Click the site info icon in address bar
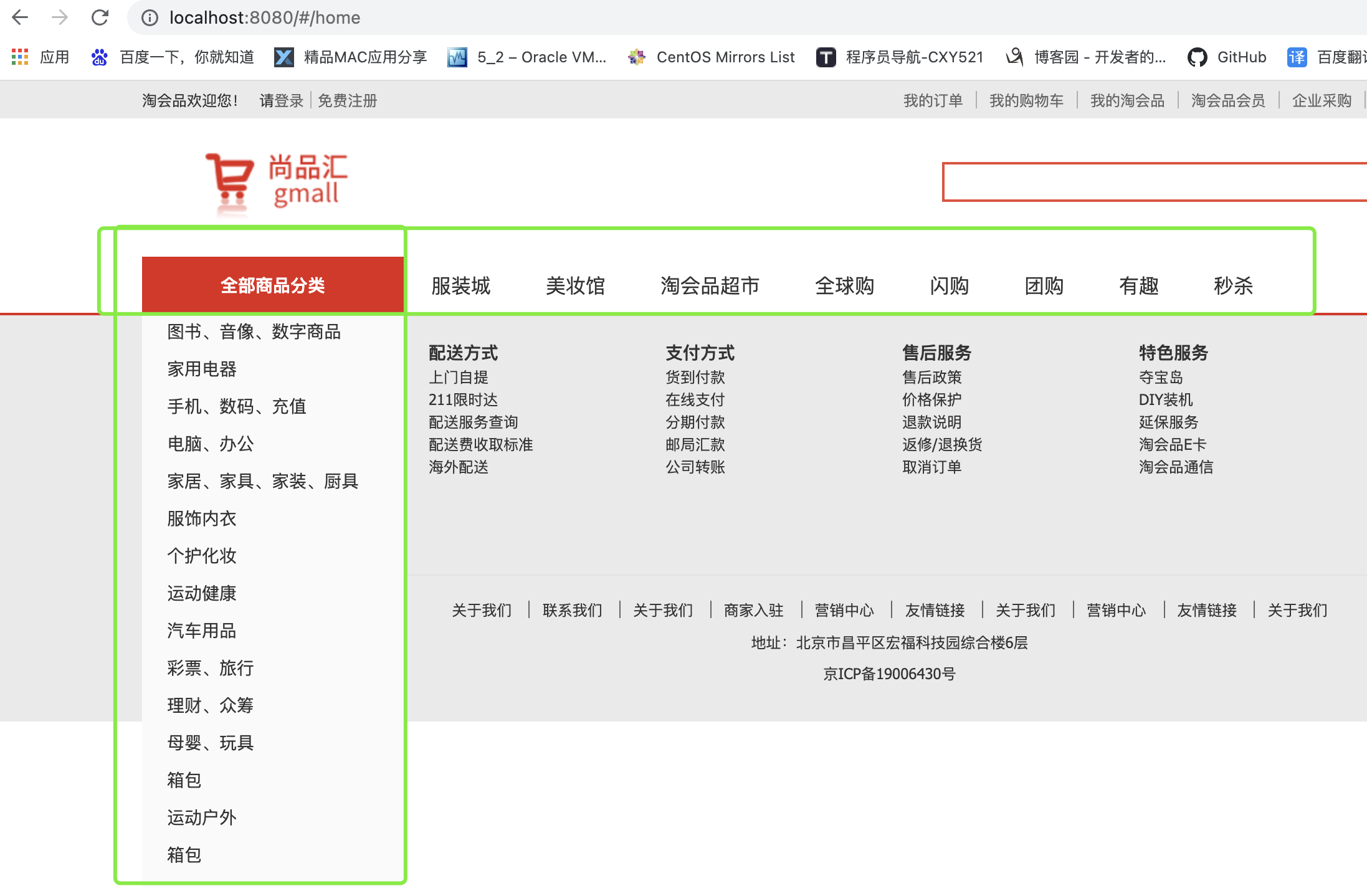1367x896 pixels. tap(150, 17)
